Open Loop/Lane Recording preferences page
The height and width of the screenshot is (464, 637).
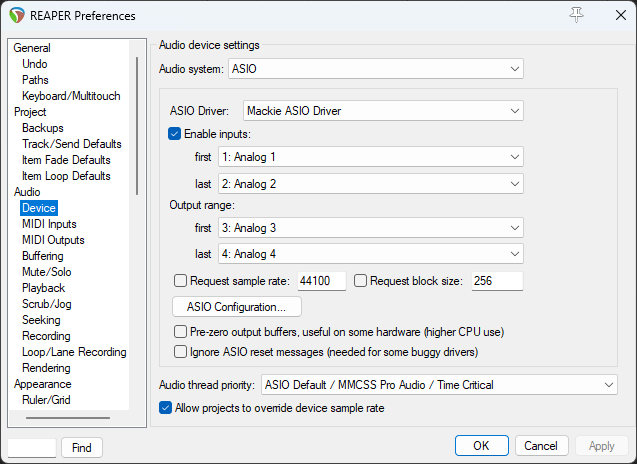click(74, 352)
